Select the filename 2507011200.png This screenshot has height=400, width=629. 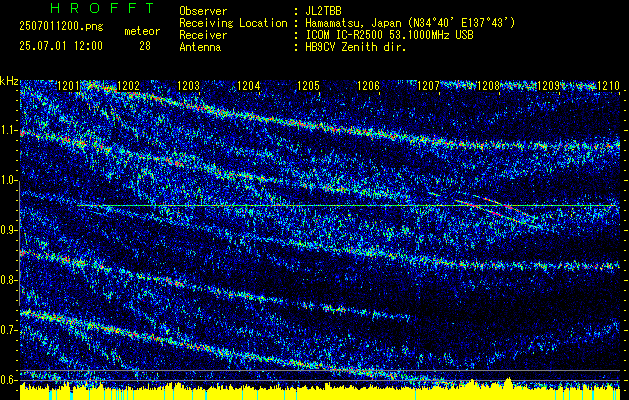point(61,26)
